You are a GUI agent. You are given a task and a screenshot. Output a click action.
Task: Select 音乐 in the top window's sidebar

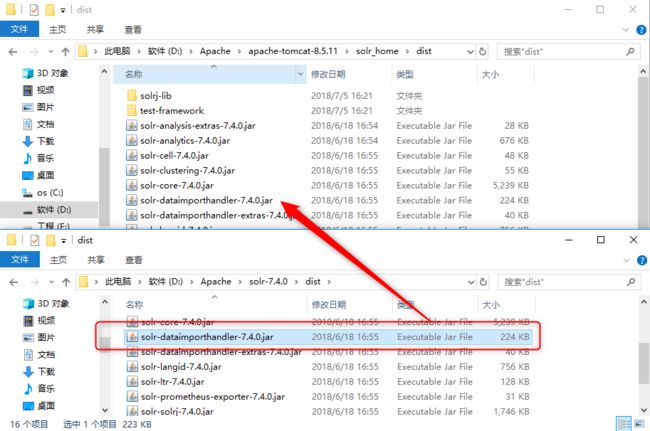coord(39,158)
